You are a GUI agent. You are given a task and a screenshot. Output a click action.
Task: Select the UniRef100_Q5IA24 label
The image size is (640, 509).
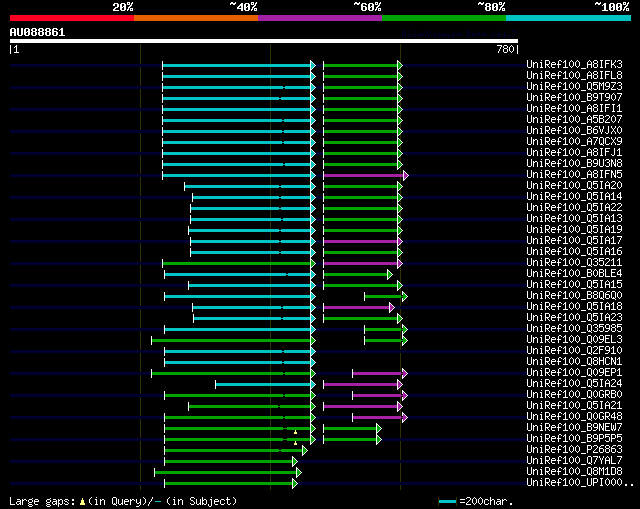(574, 384)
